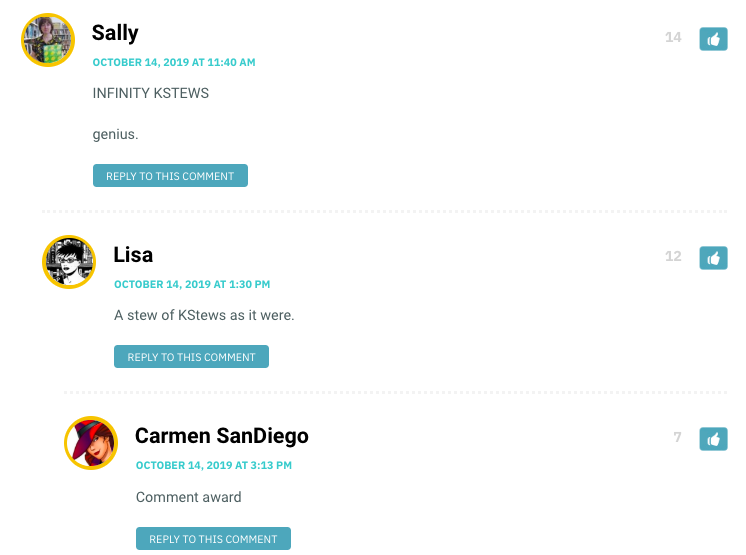Open Carmen's 3:13 PM comment permalink
This screenshot has width=746, height=555.
point(214,465)
